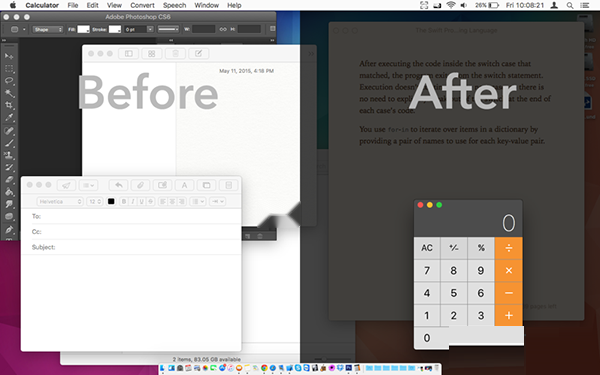Click into the Subject field in Mail
Viewport: 600px width, 375px height.
131,247
